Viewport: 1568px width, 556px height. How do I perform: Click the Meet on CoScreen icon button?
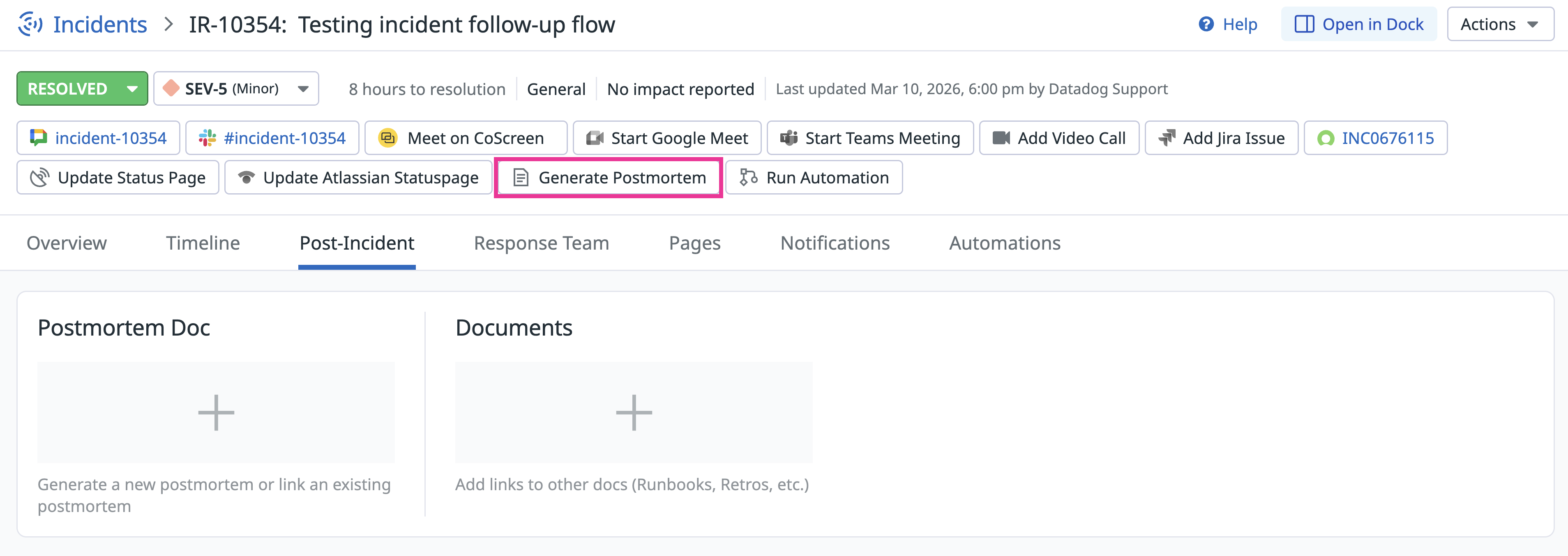point(388,138)
